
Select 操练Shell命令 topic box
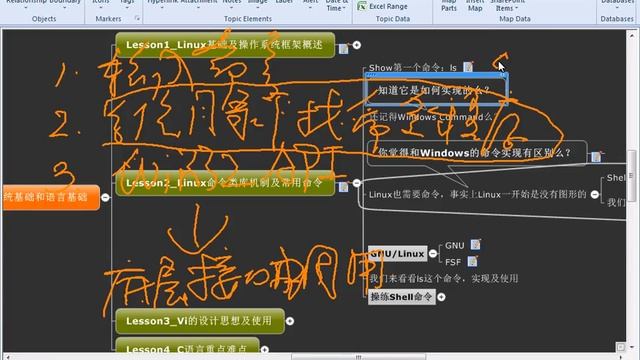pyautogui.click(x=402, y=297)
